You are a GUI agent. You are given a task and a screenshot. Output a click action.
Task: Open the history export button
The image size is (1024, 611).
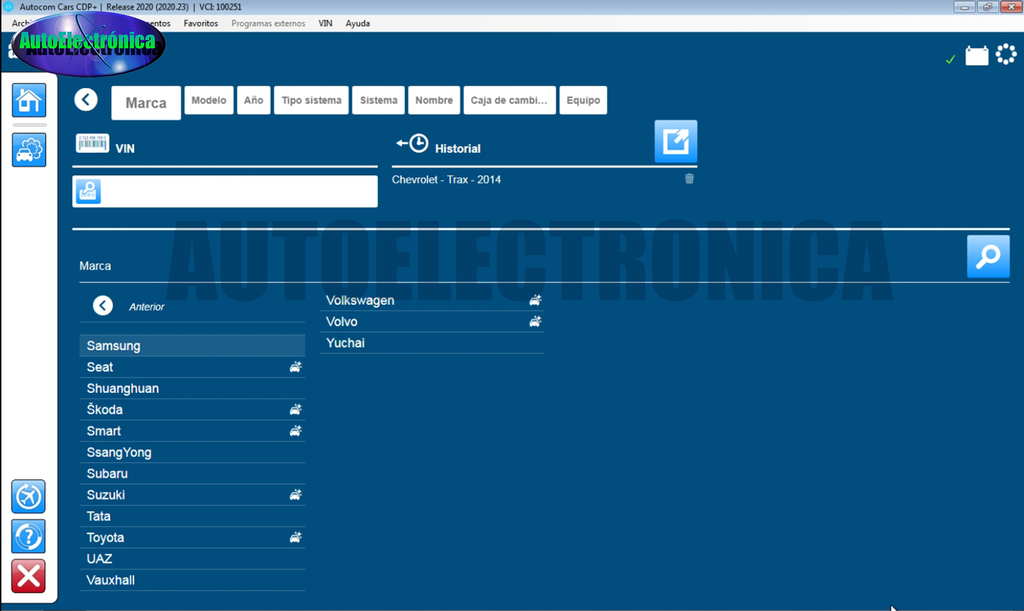point(676,141)
